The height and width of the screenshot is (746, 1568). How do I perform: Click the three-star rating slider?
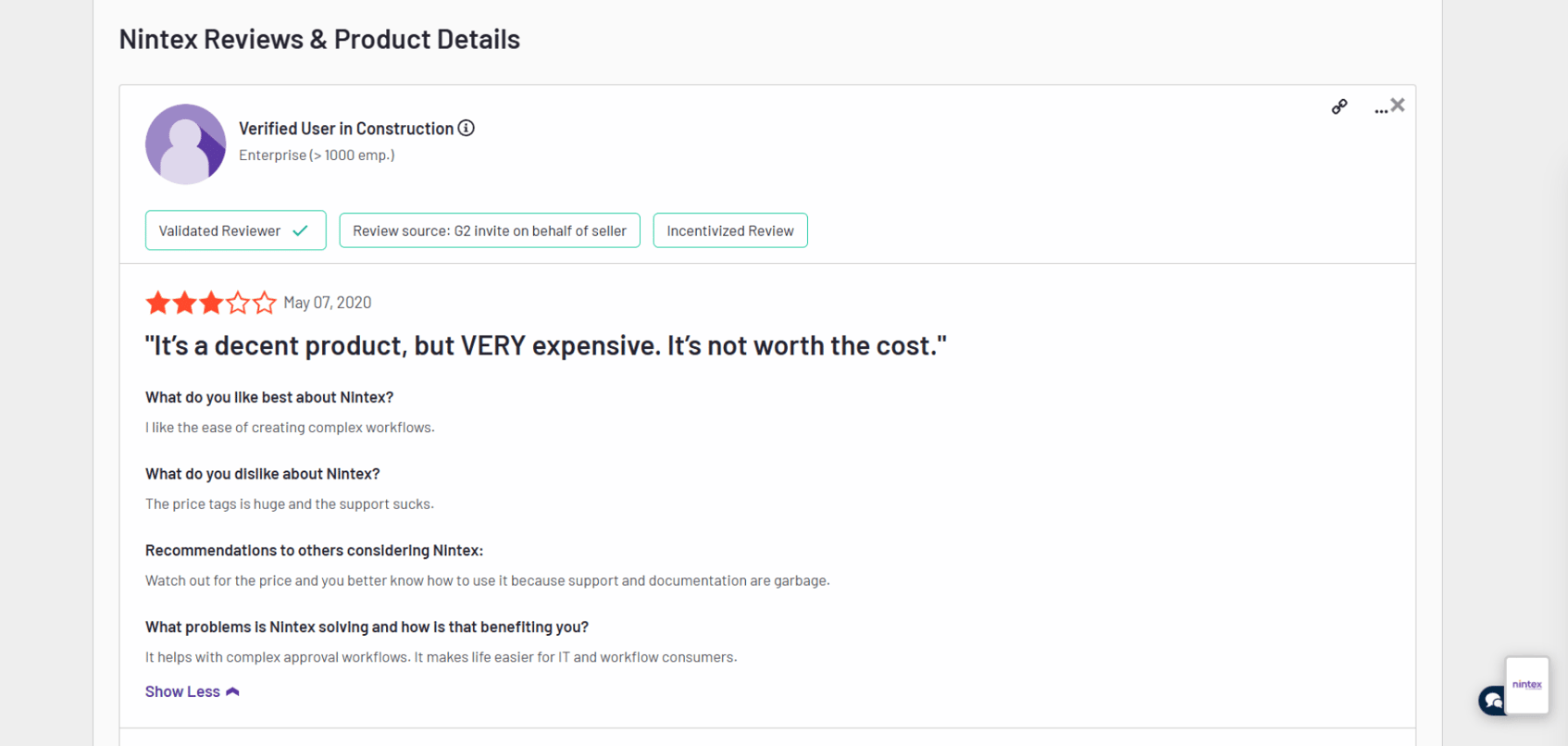211,302
